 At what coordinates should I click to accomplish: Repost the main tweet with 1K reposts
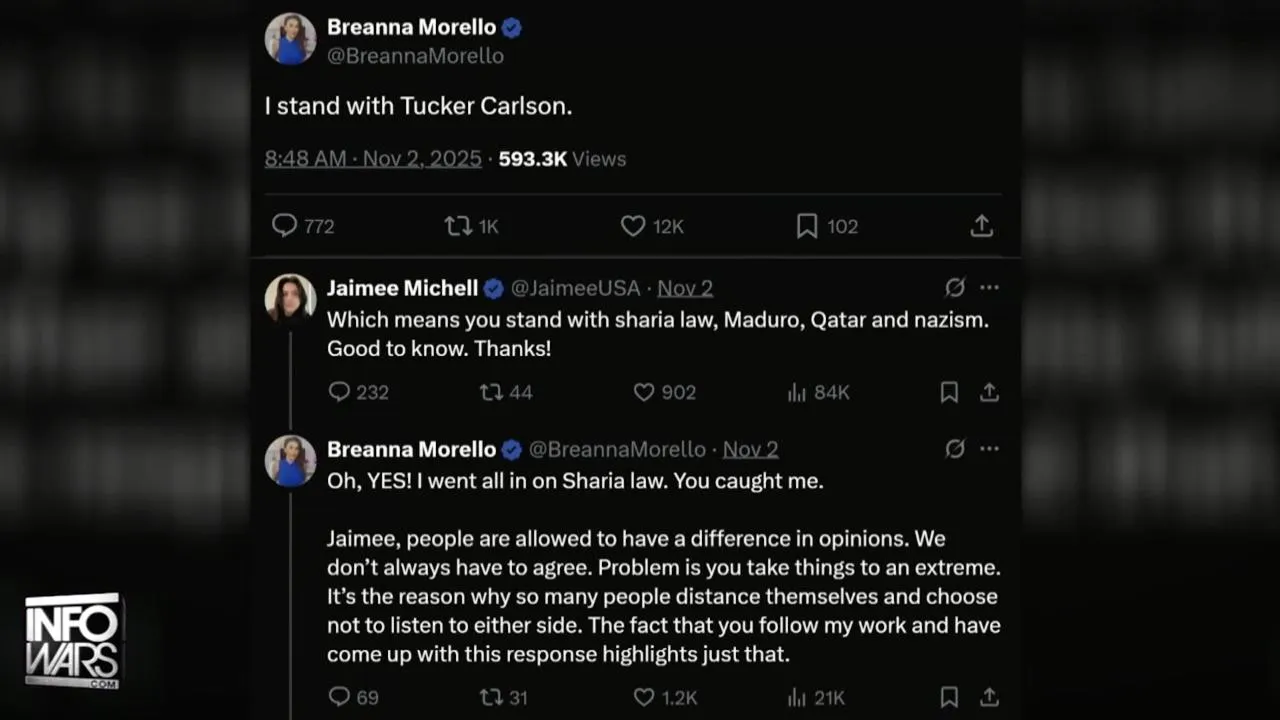[458, 226]
